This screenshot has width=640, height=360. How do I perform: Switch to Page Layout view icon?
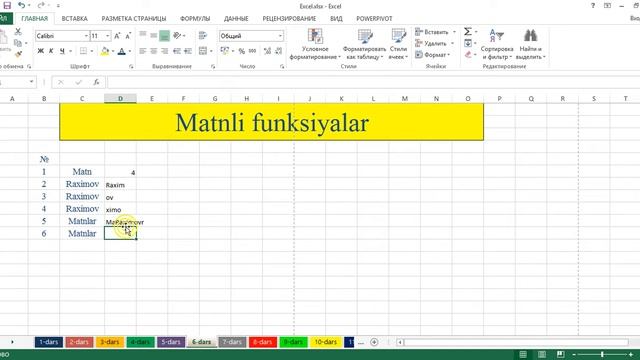tap(542, 354)
